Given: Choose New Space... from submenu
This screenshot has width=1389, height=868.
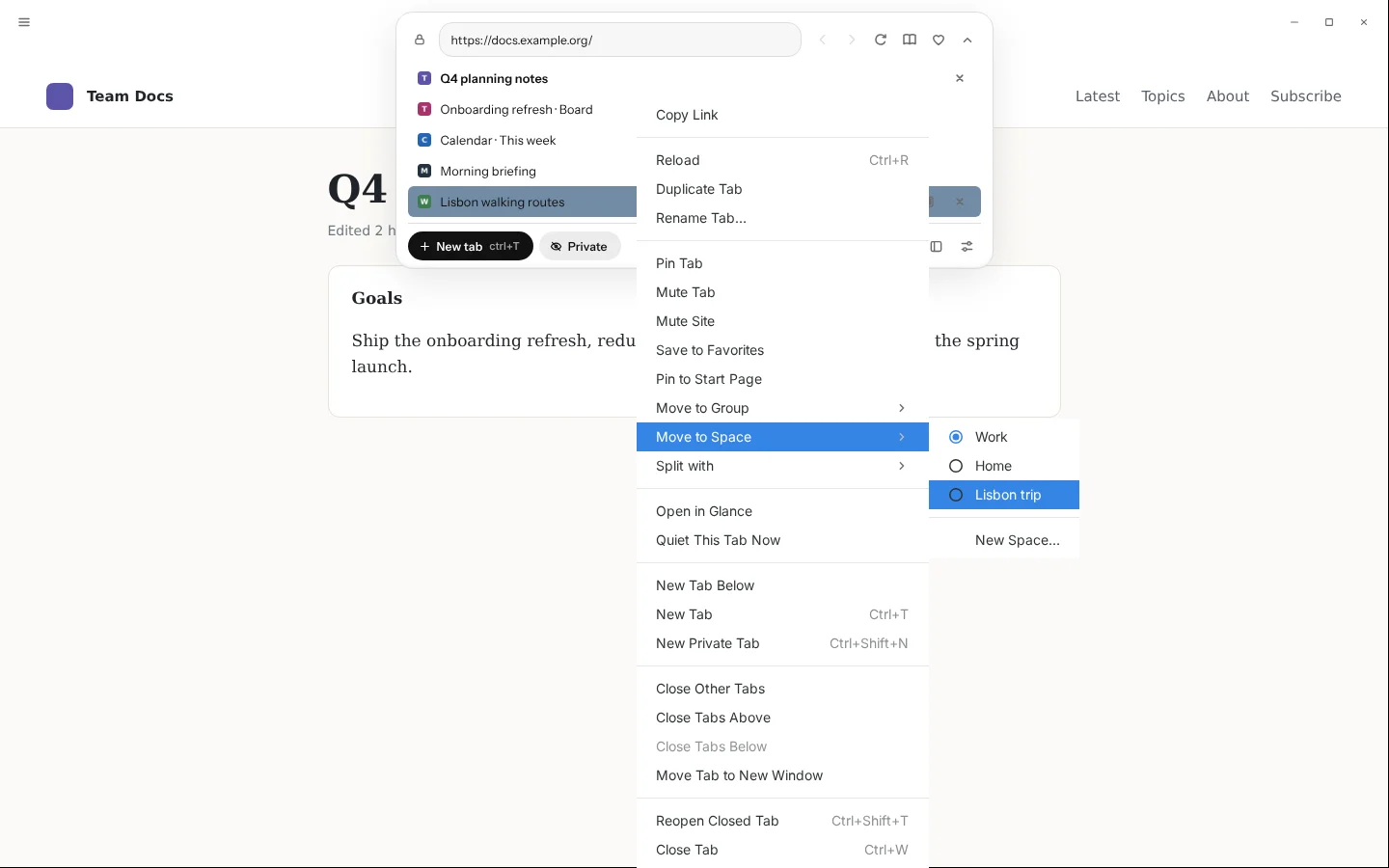Looking at the screenshot, I should pos(1004,540).
